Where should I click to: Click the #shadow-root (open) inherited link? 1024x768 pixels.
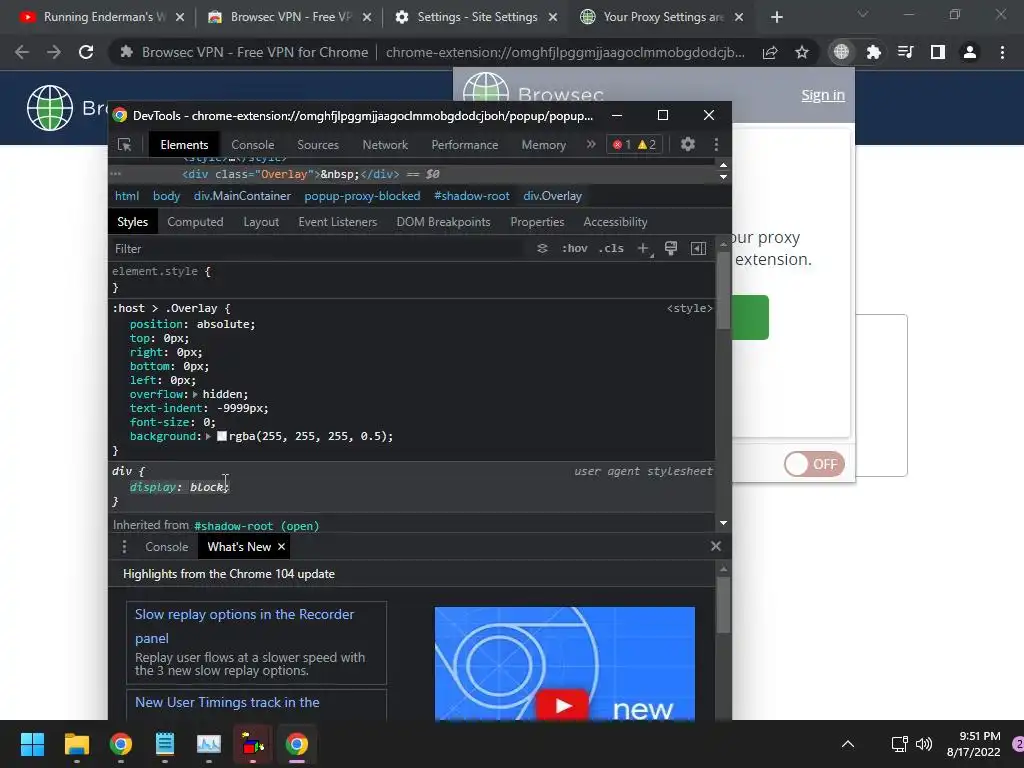coord(257,526)
